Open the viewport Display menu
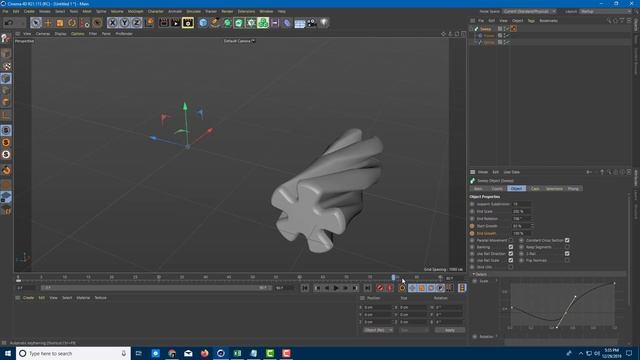 click(60, 34)
